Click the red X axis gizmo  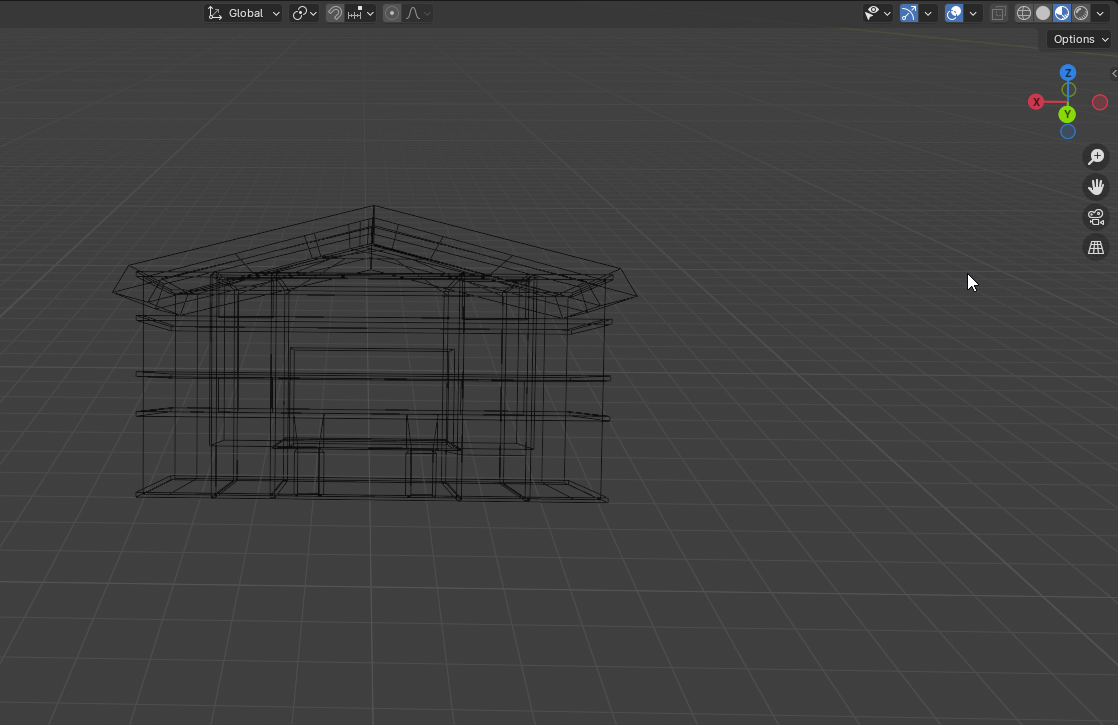(x=1036, y=102)
